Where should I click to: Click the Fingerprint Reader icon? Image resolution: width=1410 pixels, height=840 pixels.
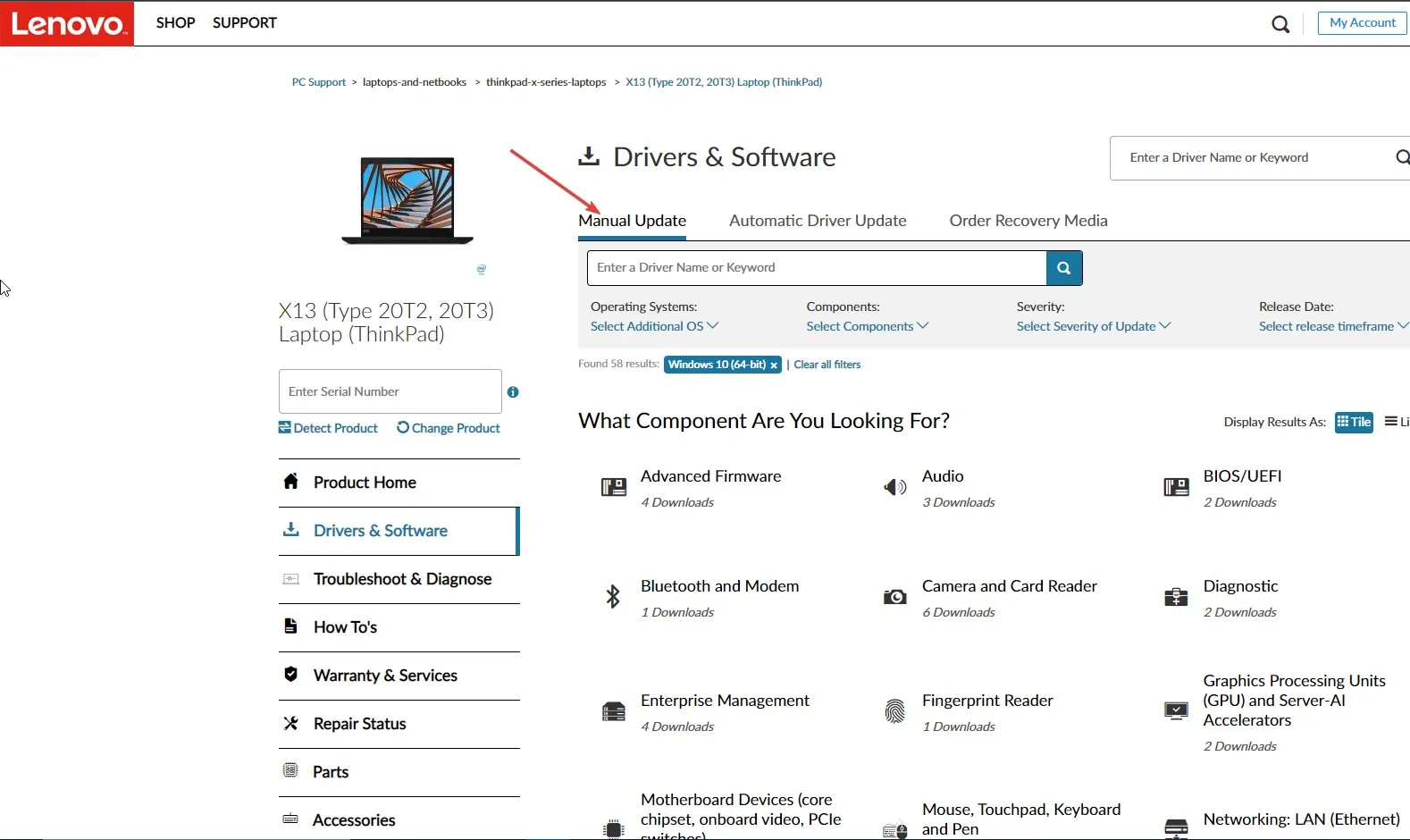[894, 711]
